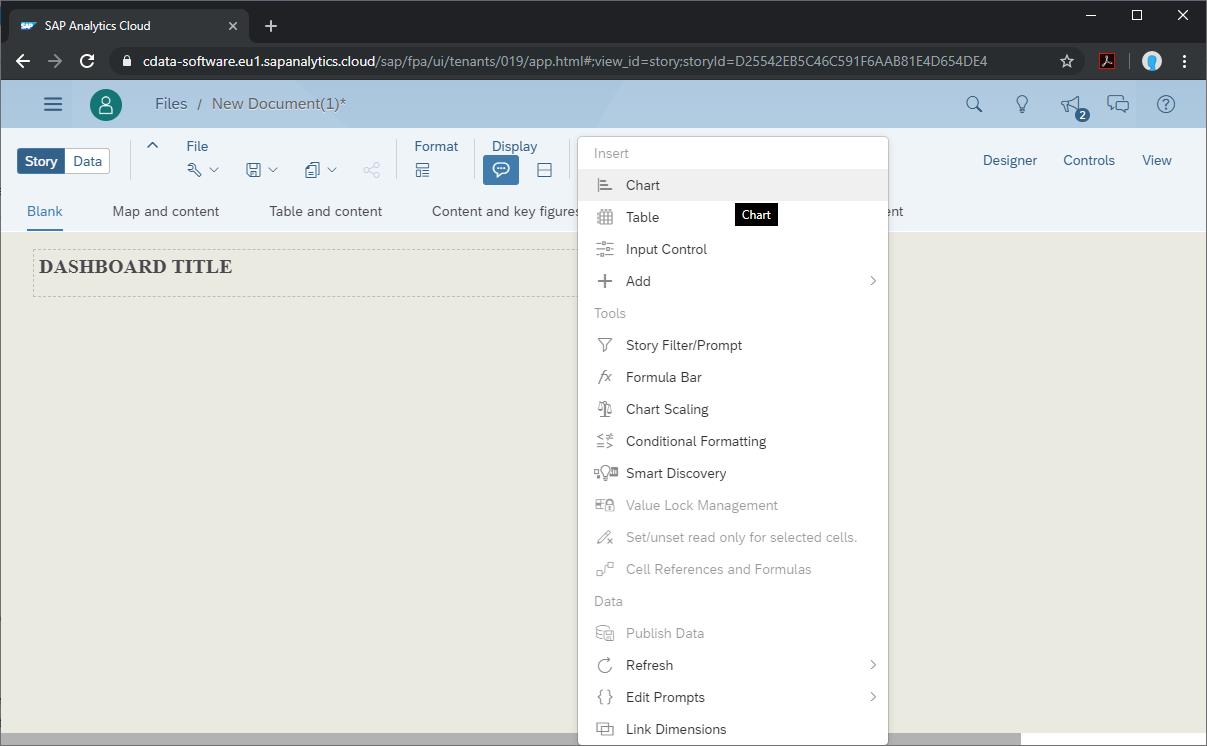Open the main hamburger navigation menu
The width and height of the screenshot is (1207, 746).
(53, 104)
